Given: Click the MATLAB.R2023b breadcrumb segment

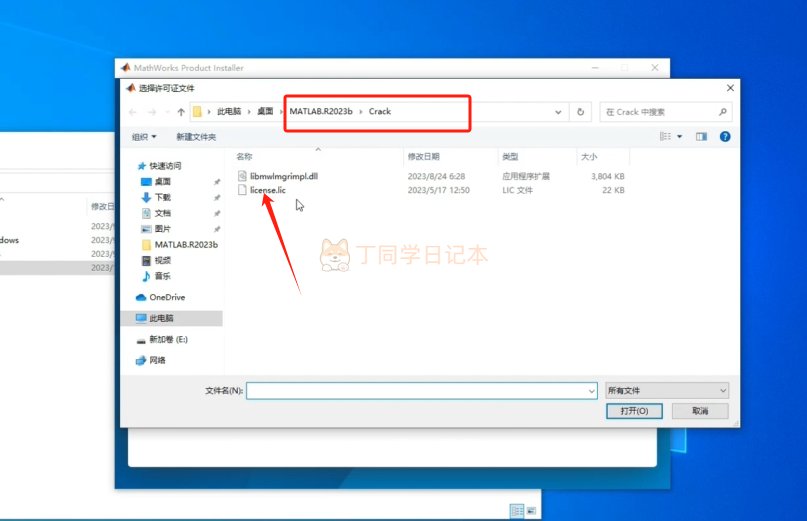Looking at the screenshot, I should (321, 111).
